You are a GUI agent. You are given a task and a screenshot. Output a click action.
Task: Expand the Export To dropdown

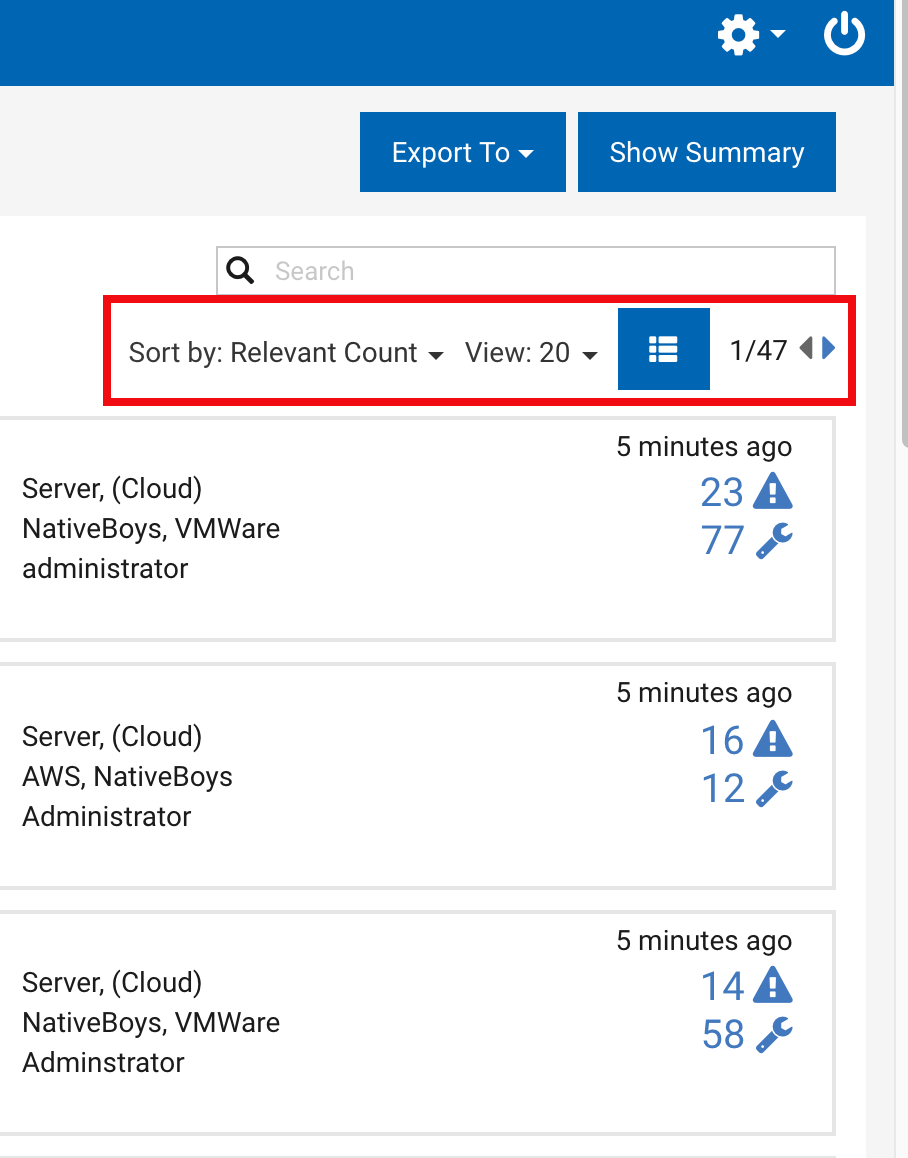[462, 152]
